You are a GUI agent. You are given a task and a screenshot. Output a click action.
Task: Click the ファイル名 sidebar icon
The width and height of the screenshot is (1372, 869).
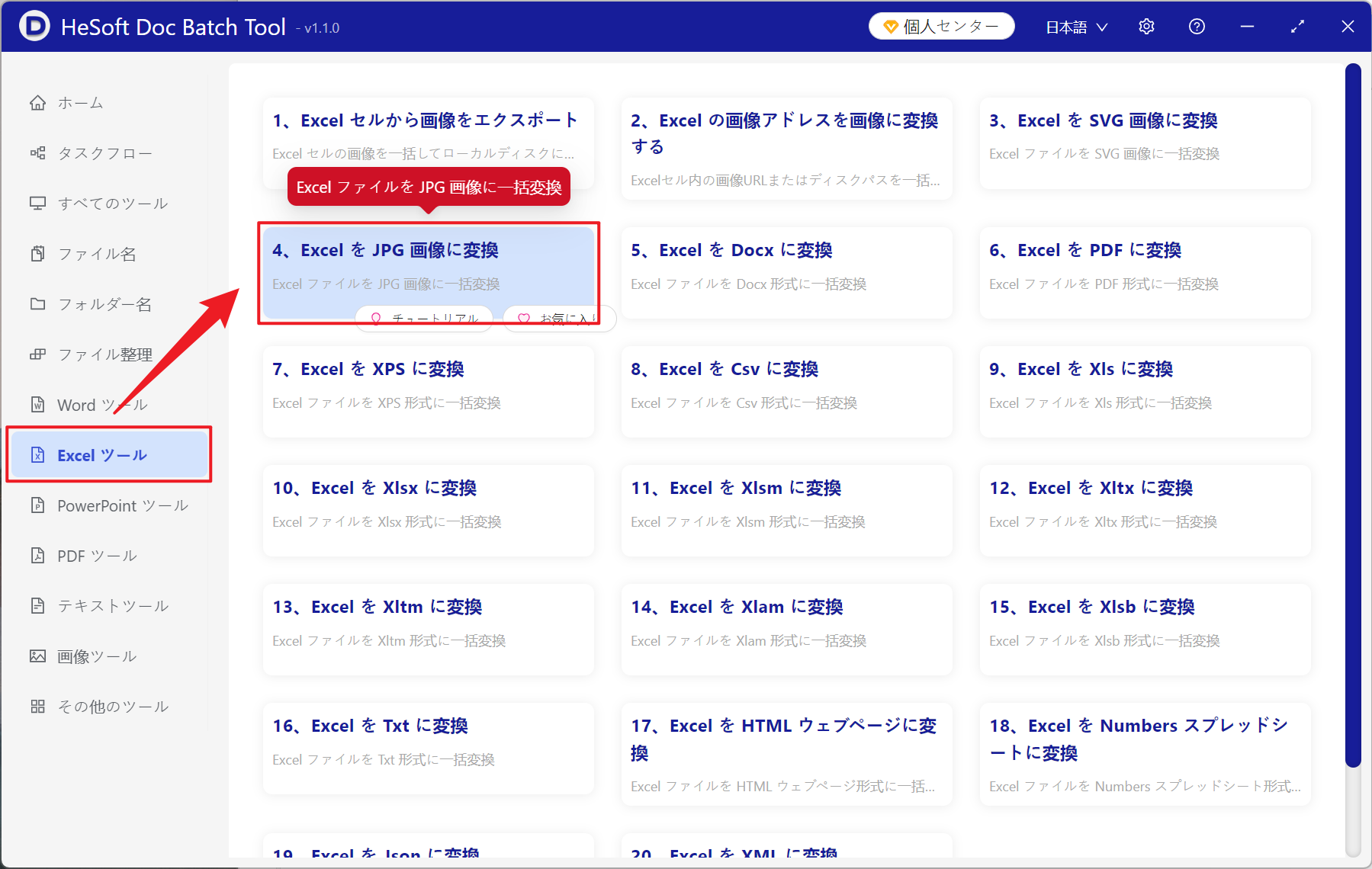pyautogui.click(x=37, y=254)
